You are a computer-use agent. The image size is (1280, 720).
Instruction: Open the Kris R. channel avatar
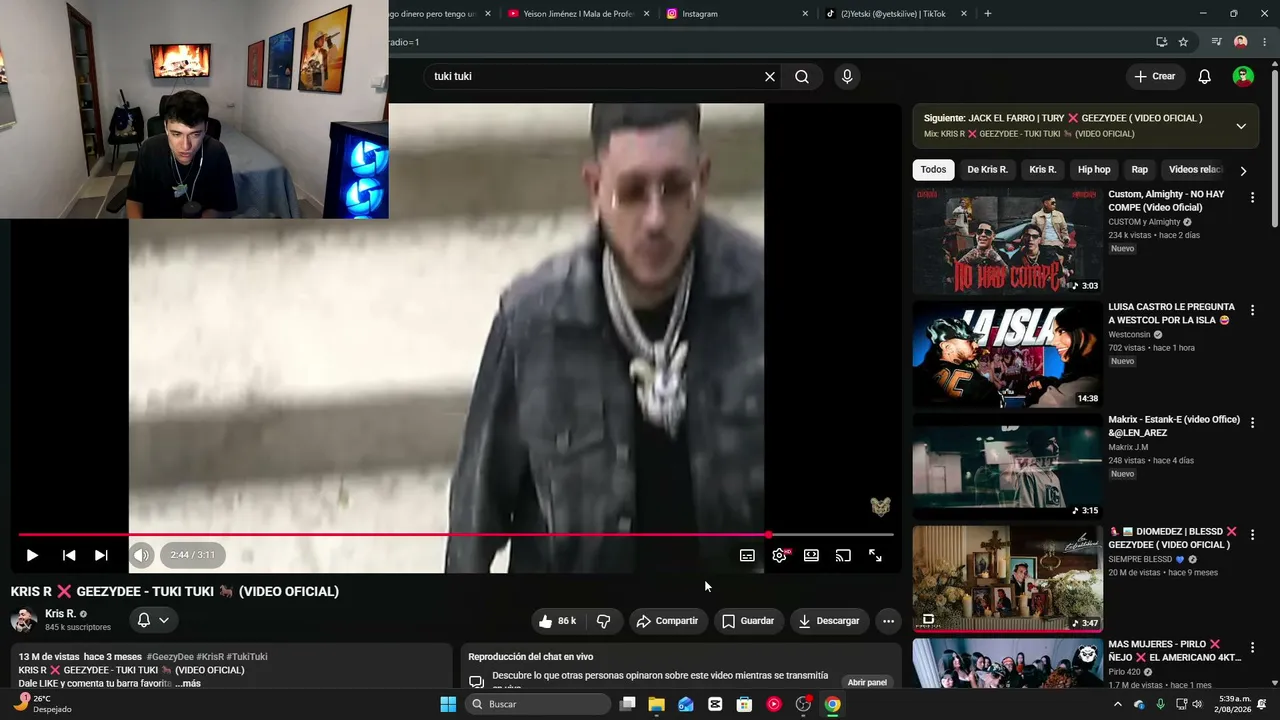point(24,620)
